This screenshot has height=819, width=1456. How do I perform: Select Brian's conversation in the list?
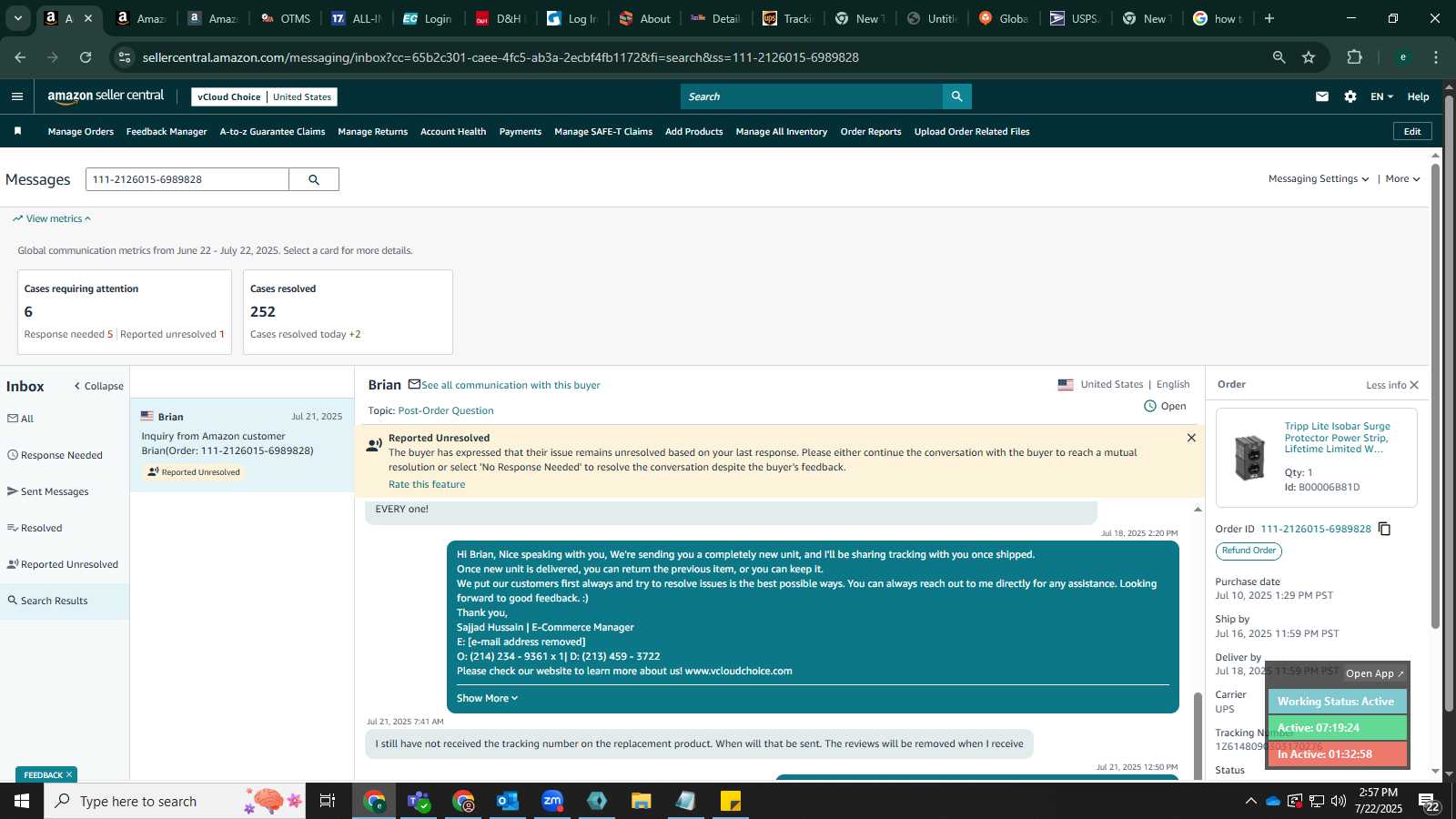pyautogui.click(x=242, y=444)
